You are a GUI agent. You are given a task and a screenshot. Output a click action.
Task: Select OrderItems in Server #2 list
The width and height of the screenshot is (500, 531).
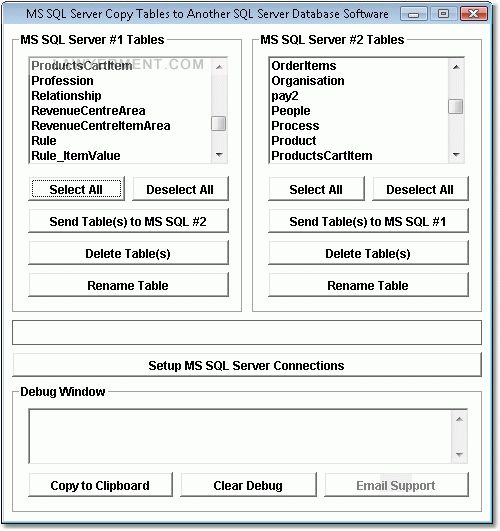359,65
